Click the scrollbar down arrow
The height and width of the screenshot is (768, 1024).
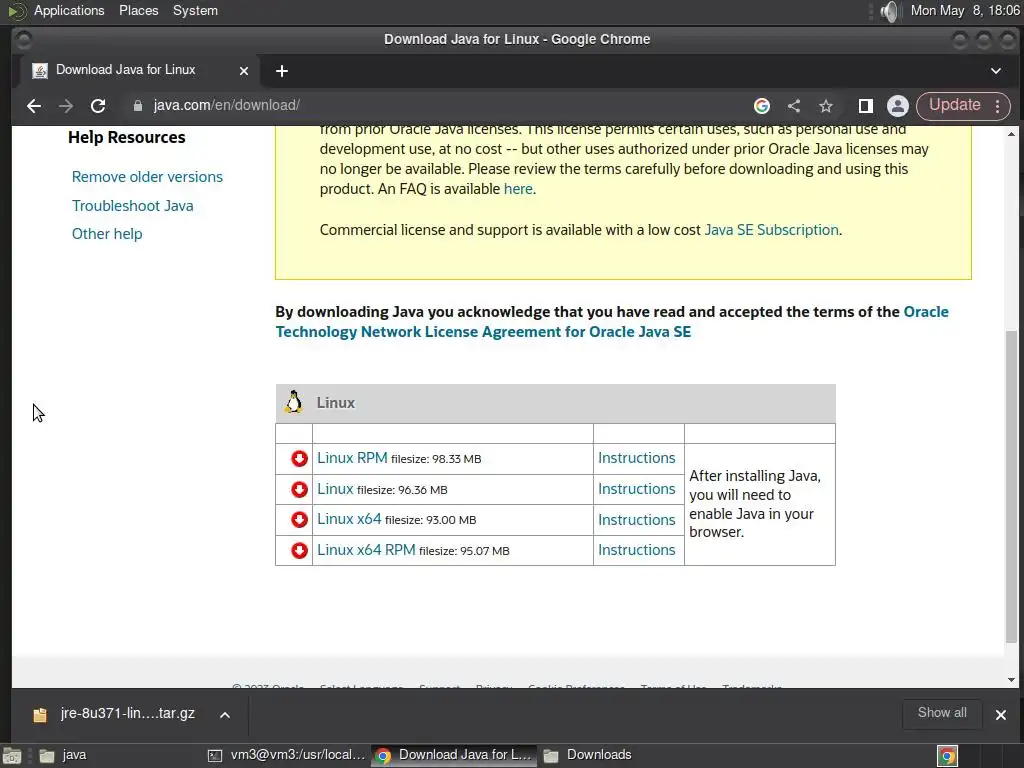tap(1011, 680)
